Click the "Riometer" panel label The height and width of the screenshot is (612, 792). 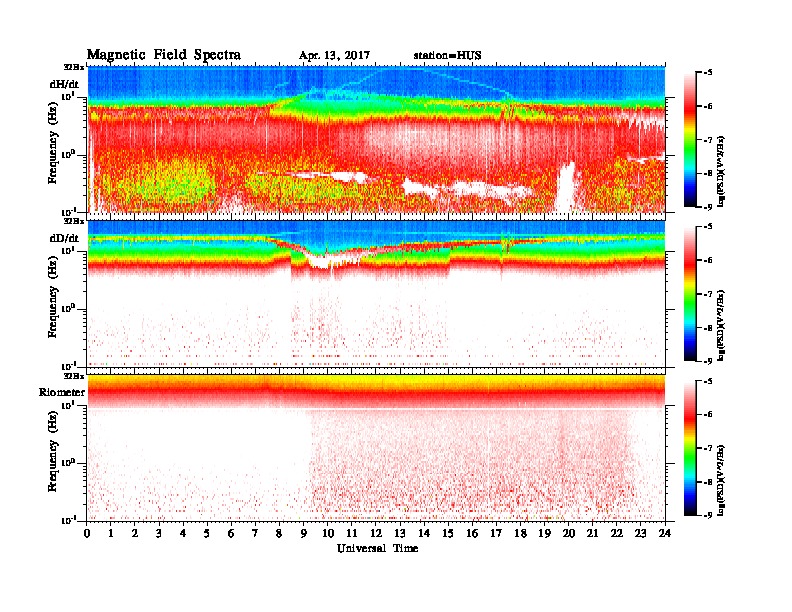tap(62, 392)
